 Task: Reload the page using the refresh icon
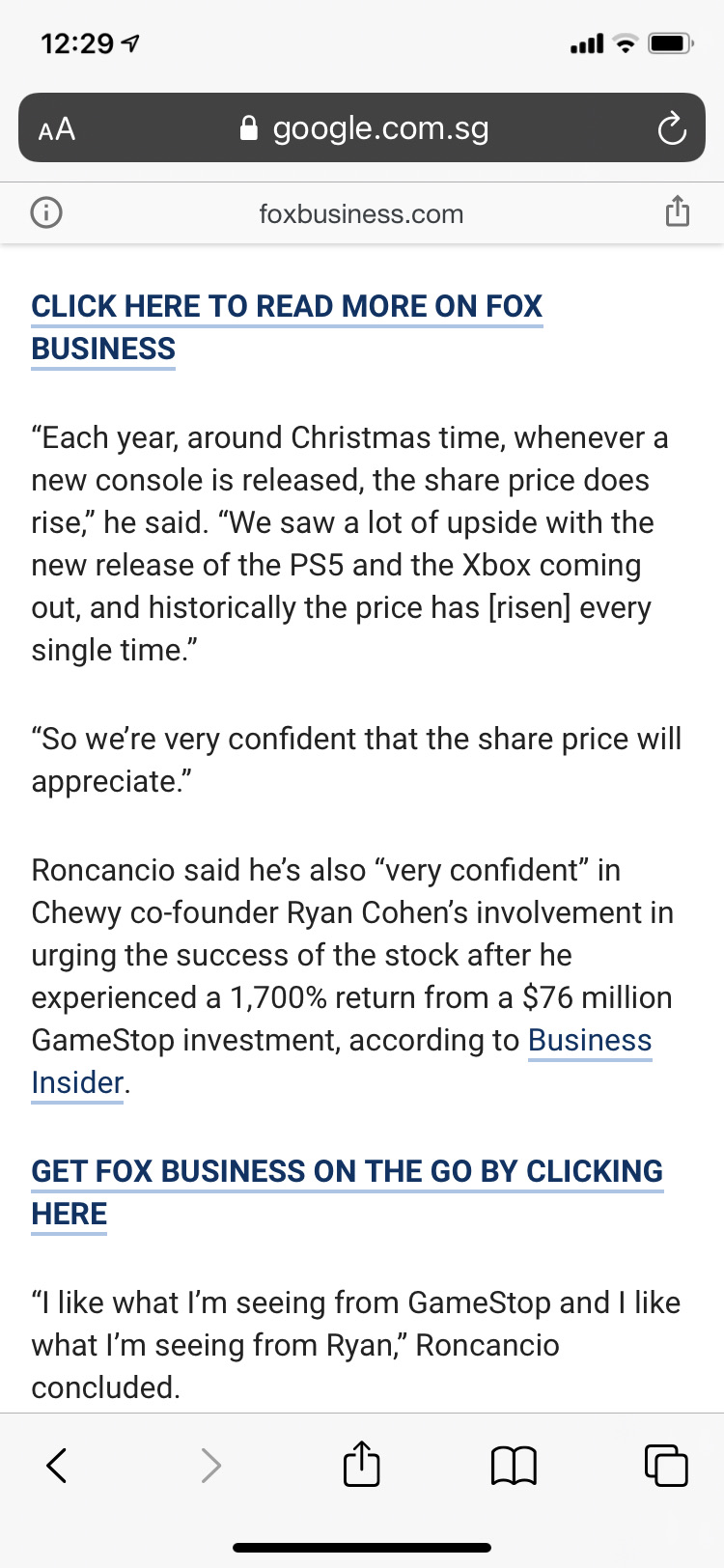(672, 128)
